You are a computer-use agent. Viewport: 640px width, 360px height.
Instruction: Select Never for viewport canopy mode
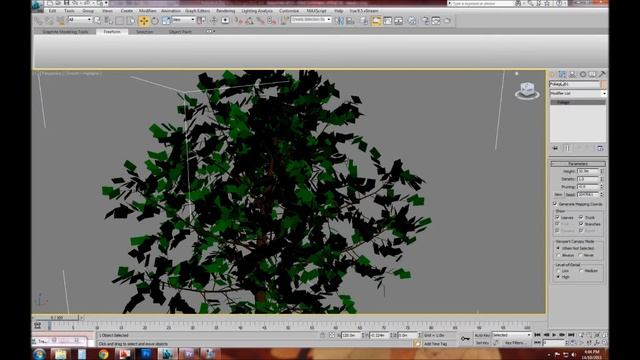point(580,255)
